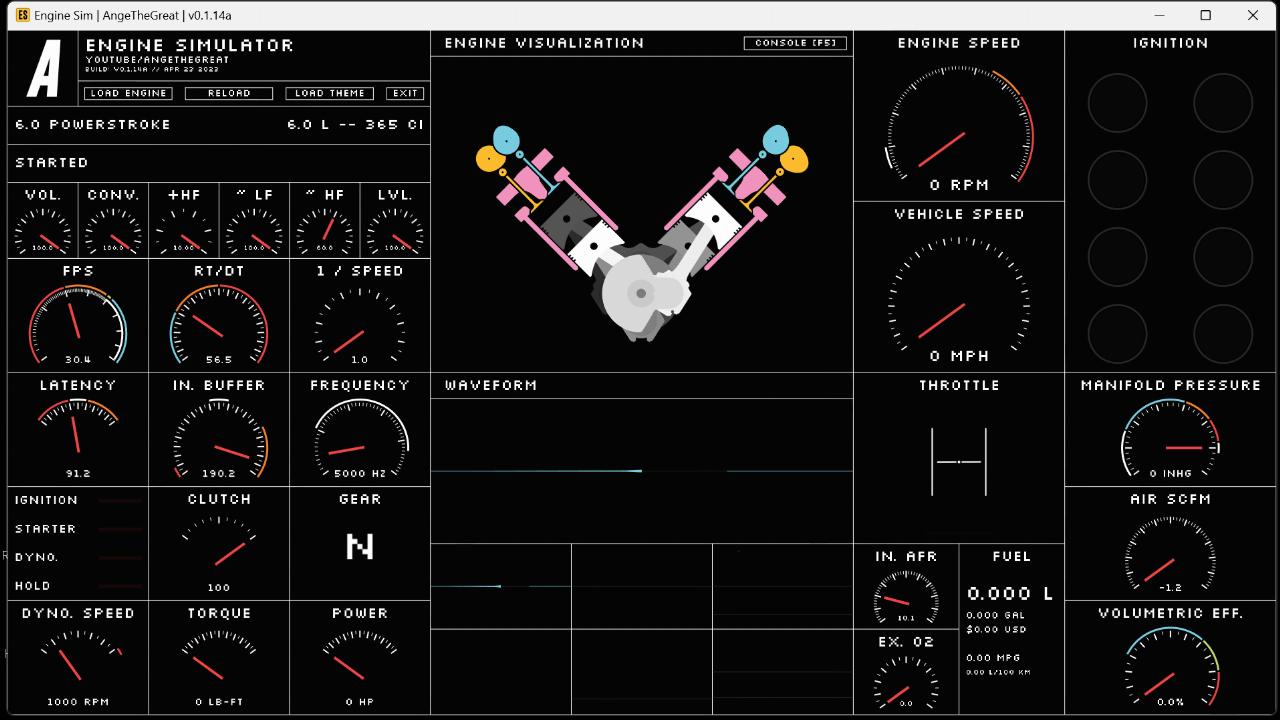The width and height of the screenshot is (1280, 720).
Task: Open the Load Theme option
Action: point(330,93)
